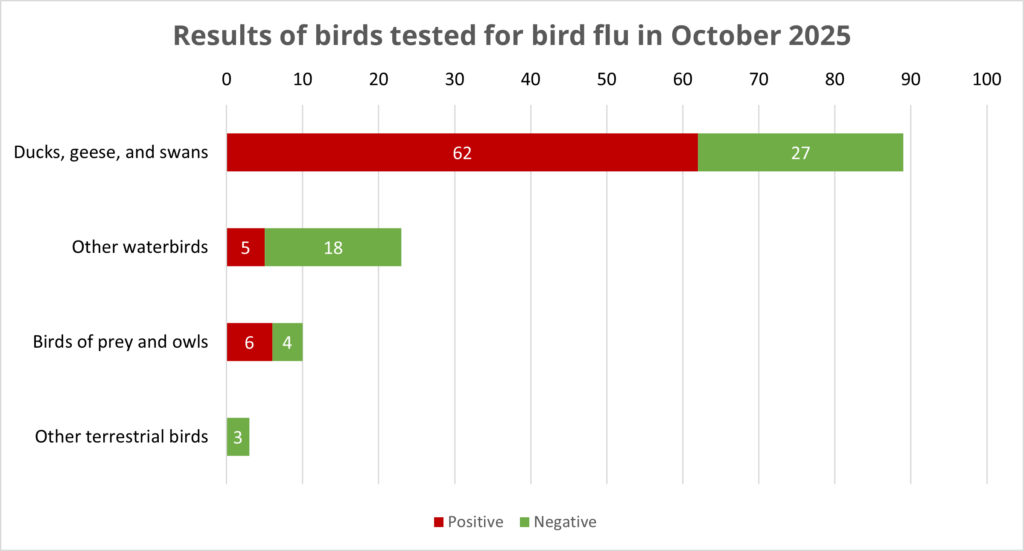Image resolution: width=1024 pixels, height=551 pixels.
Task: Select the red bar showing 5
Action: click(245, 248)
